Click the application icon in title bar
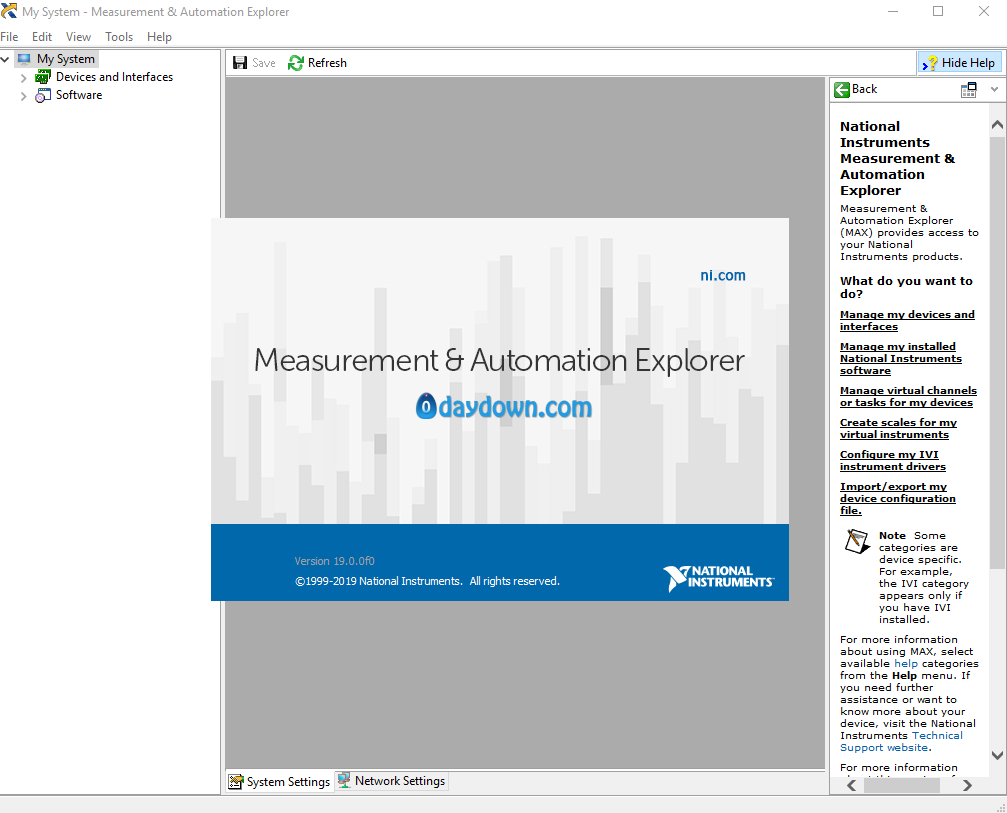This screenshot has height=813, width=1007. click(x=9, y=11)
